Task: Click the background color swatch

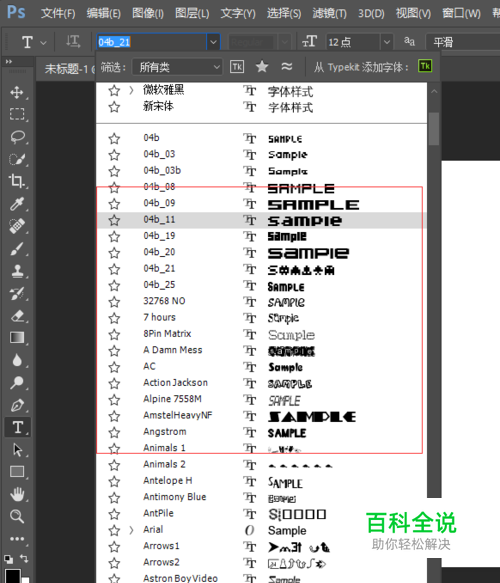Action: [26, 580]
